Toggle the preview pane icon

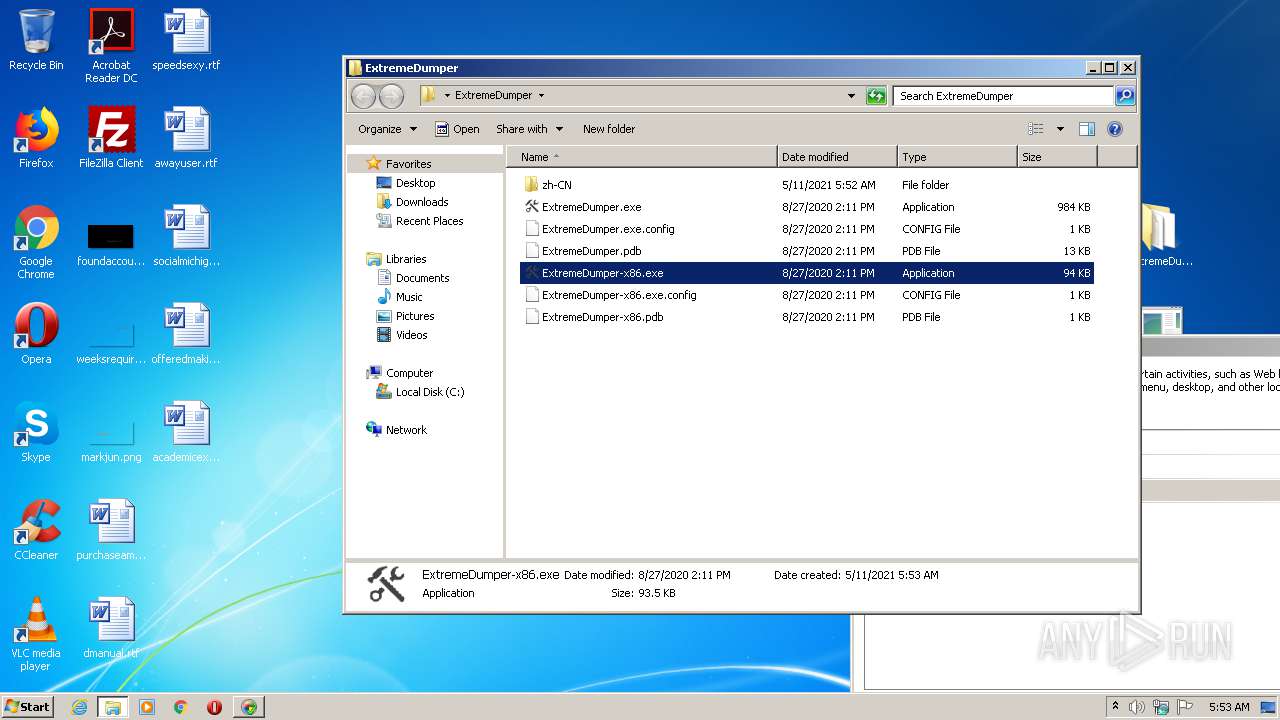coord(1087,129)
